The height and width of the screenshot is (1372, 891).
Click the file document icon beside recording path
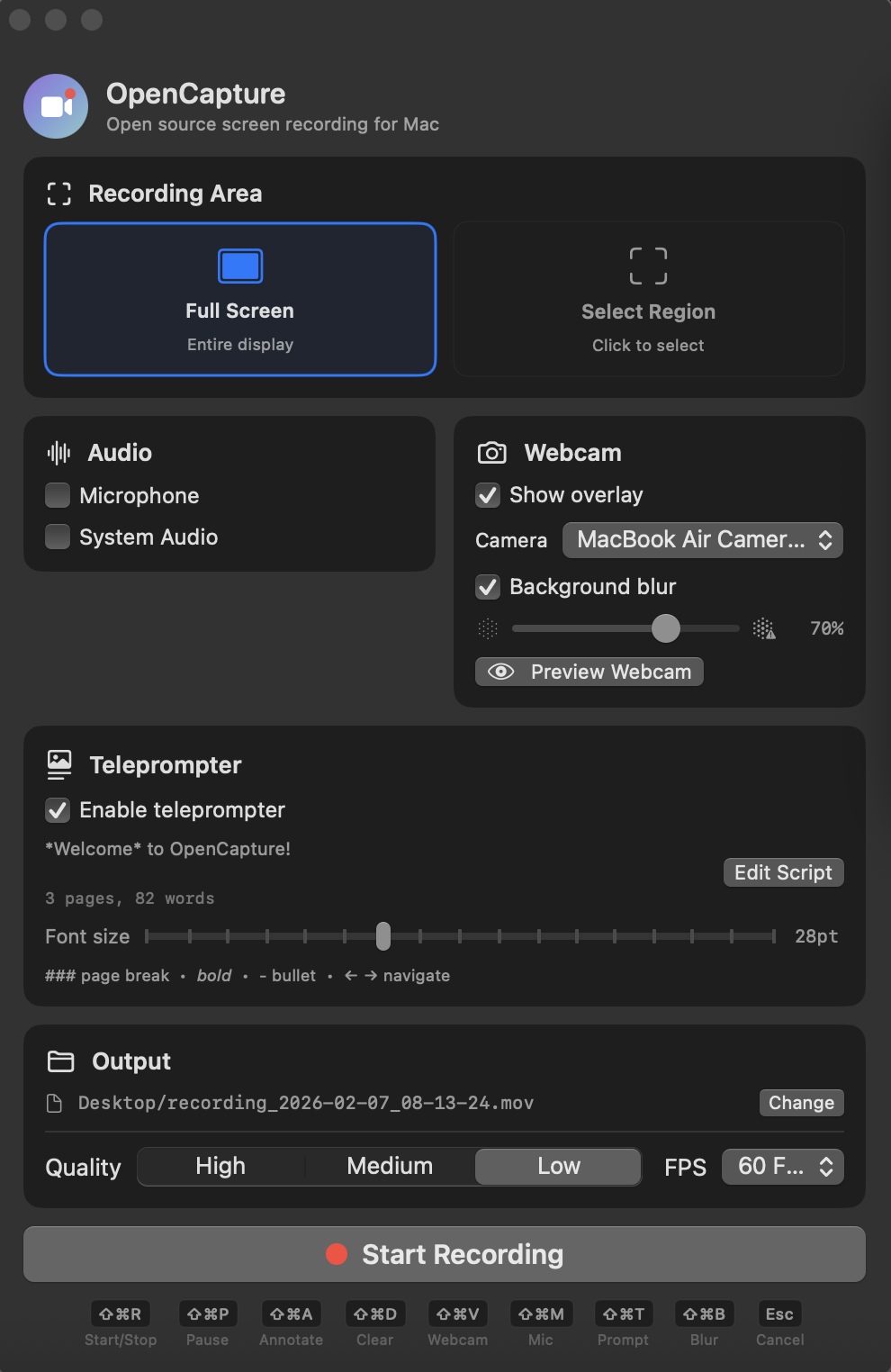[54, 1103]
